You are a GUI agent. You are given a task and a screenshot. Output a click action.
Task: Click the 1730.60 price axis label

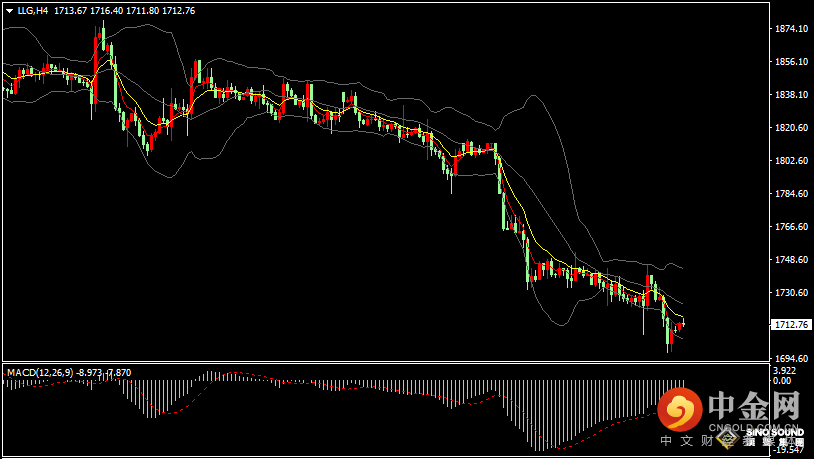click(791, 293)
